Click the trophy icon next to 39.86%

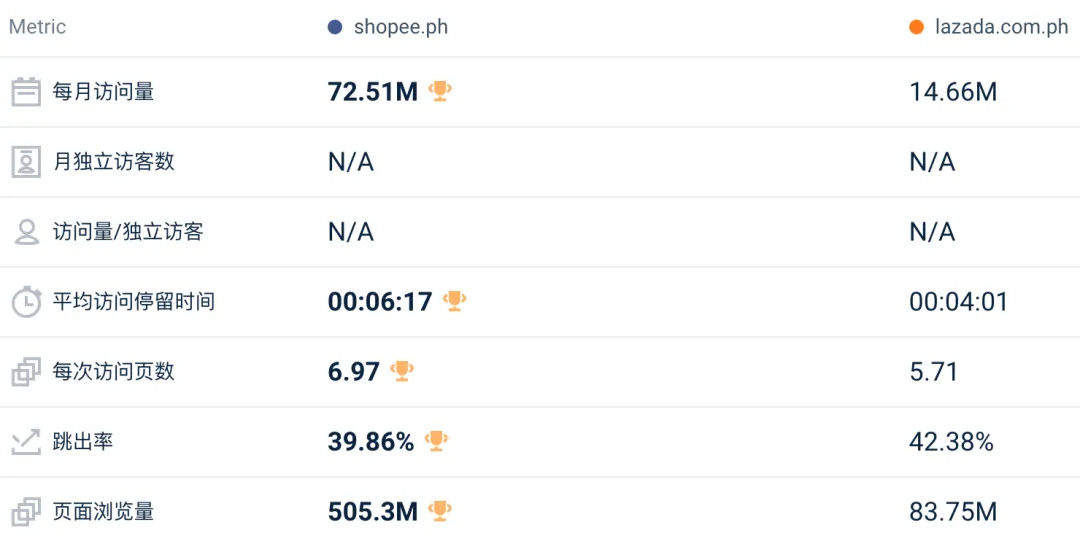pos(436,440)
